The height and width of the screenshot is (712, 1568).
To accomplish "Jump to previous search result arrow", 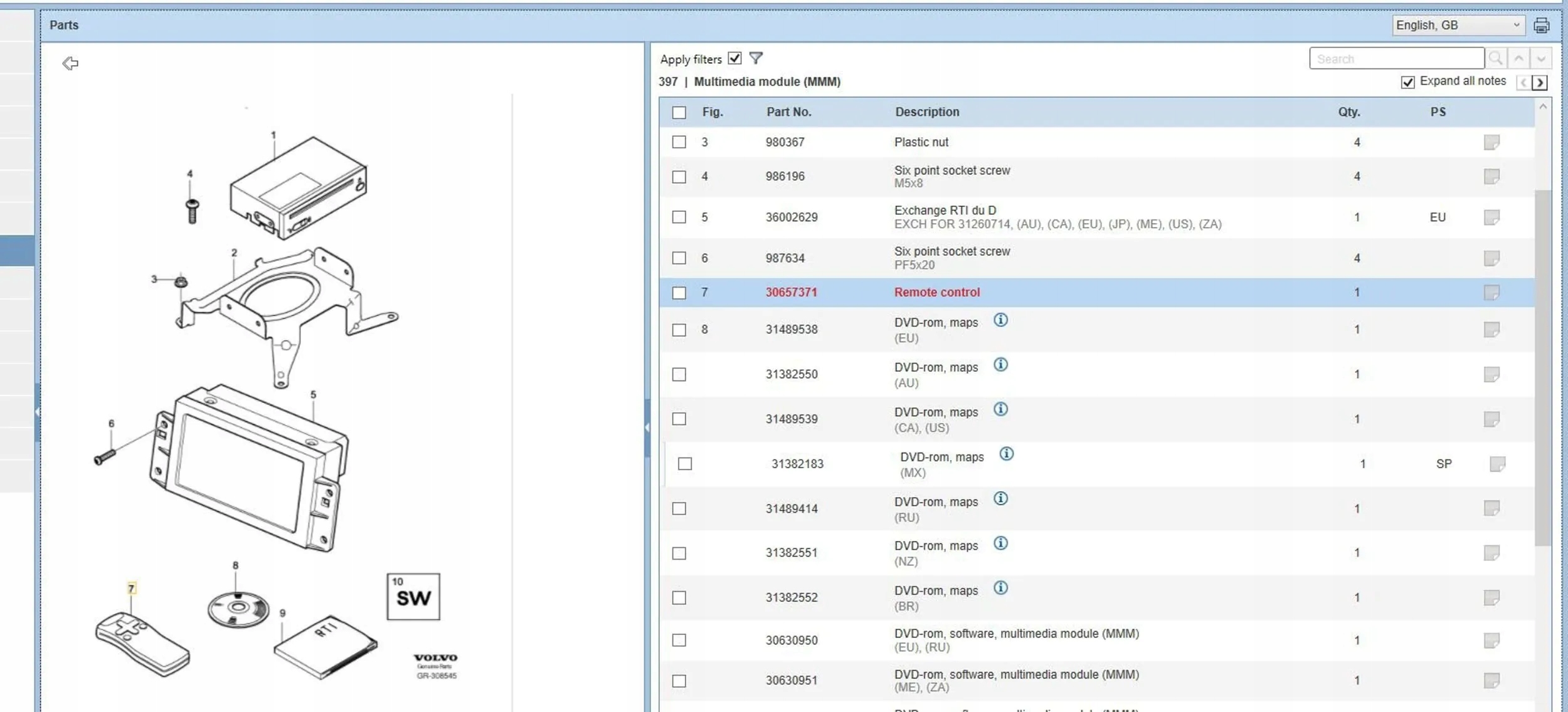I will coord(1518,58).
